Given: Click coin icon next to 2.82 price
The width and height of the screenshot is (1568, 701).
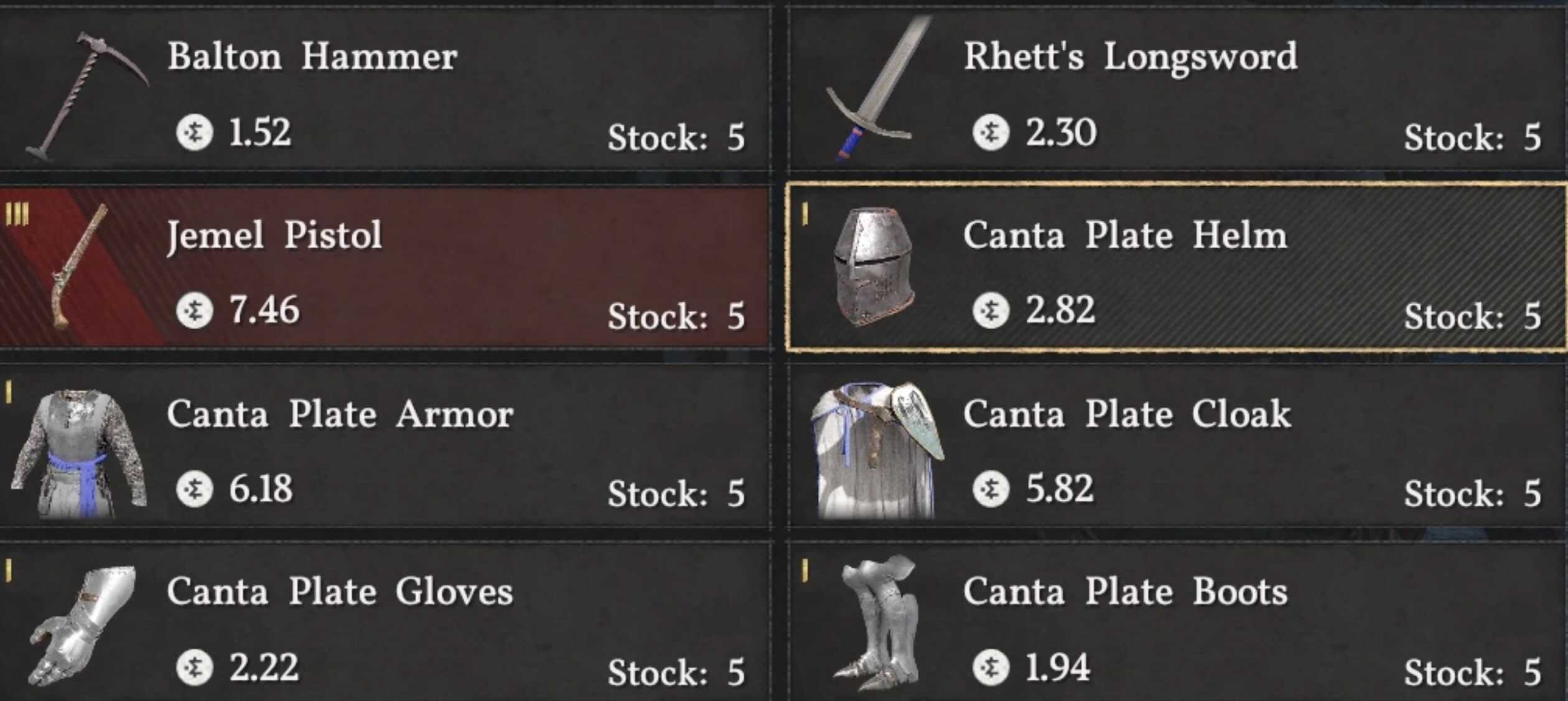Looking at the screenshot, I should tap(991, 310).
